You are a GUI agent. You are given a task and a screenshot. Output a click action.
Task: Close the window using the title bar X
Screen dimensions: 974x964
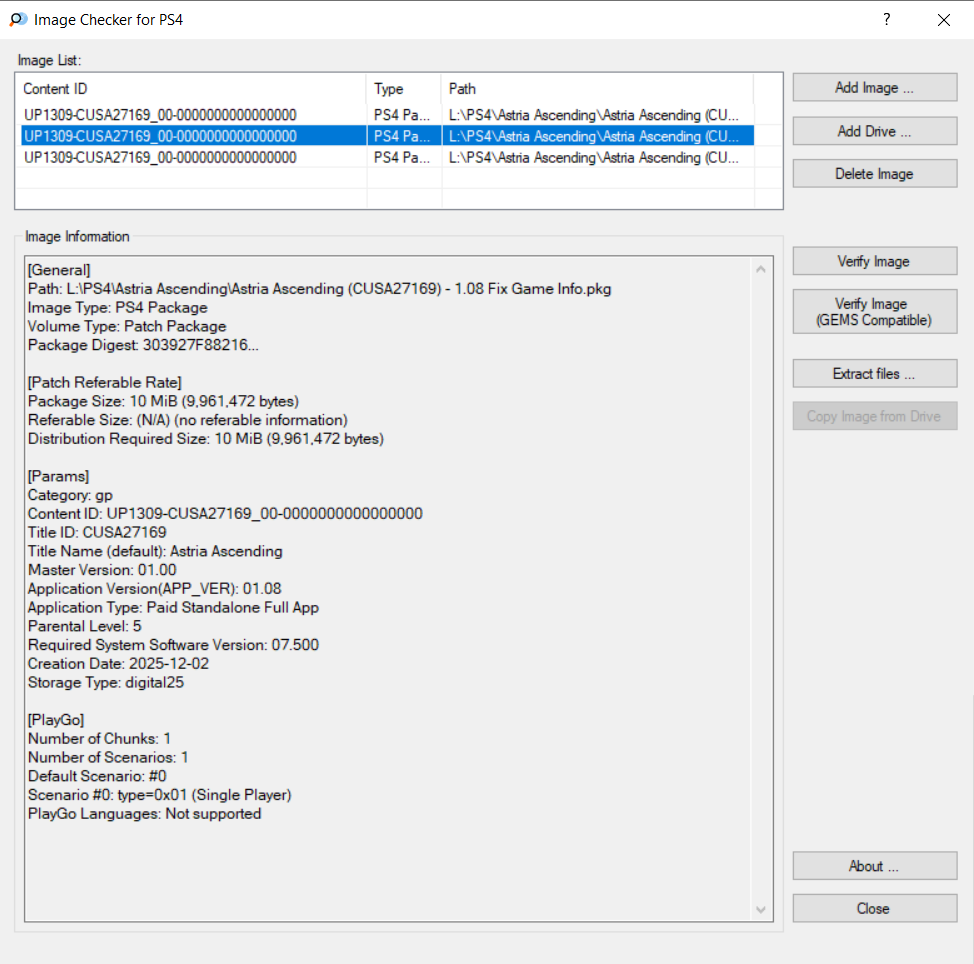click(x=943, y=19)
